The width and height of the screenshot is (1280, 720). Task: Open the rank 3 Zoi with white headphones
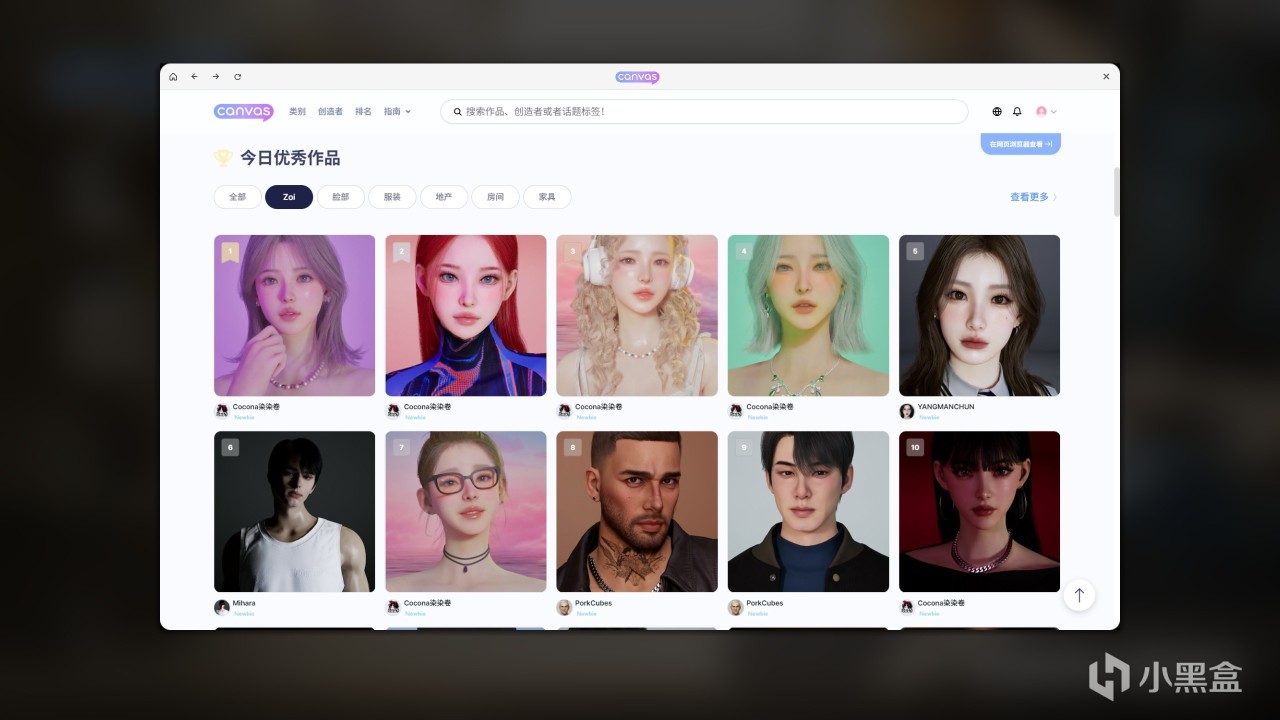click(x=637, y=315)
